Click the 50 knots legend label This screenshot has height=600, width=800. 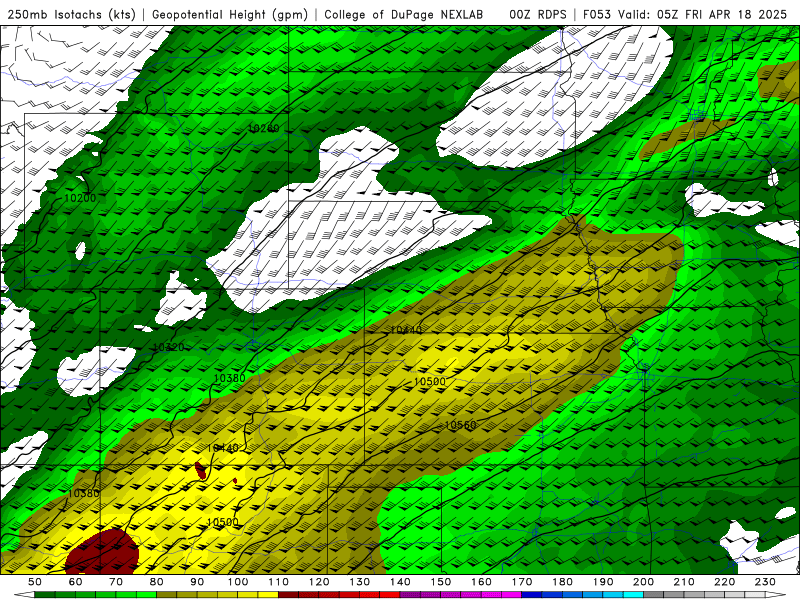pos(35,582)
